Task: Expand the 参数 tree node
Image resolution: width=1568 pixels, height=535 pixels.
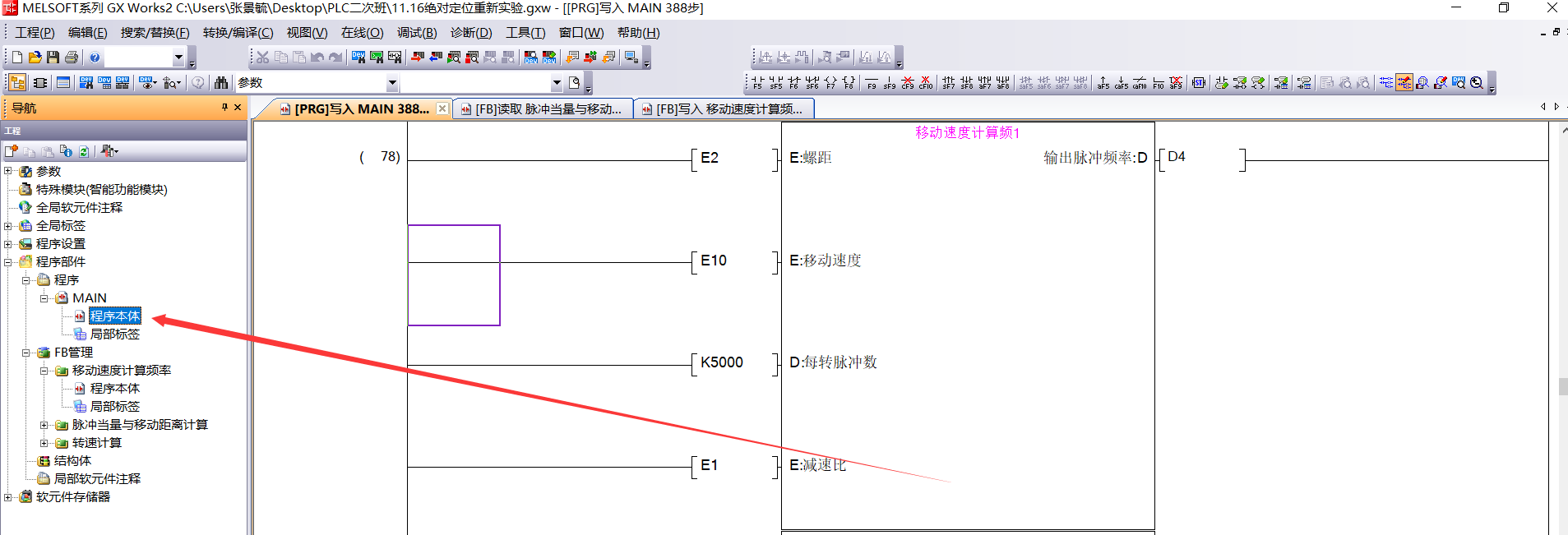Action: (x=8, y=172)
